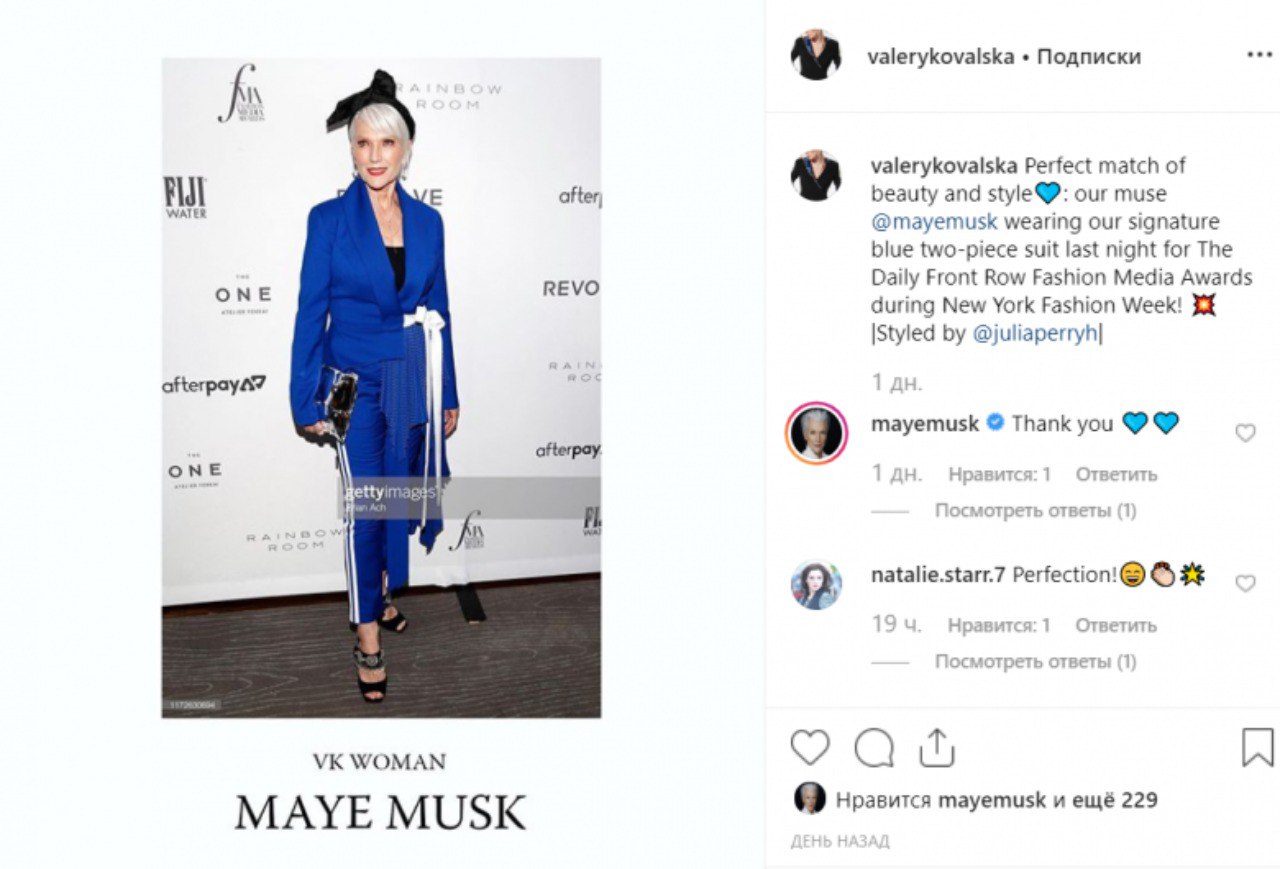Reply to the natalie.starr.7 comment

[1116, 625]
